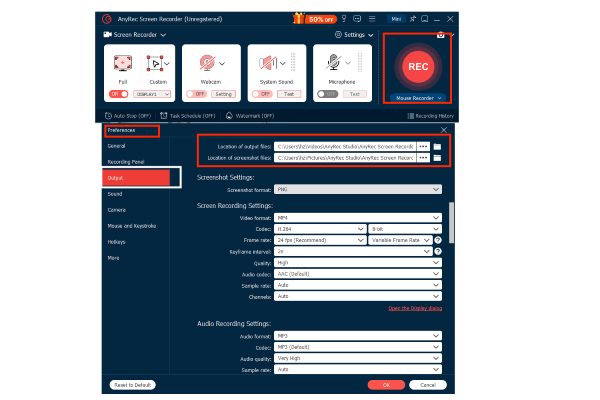Viewport: 600px width, 400px height.
Task: Open the Variable Frame Rate dropdown
Action: 400,240
